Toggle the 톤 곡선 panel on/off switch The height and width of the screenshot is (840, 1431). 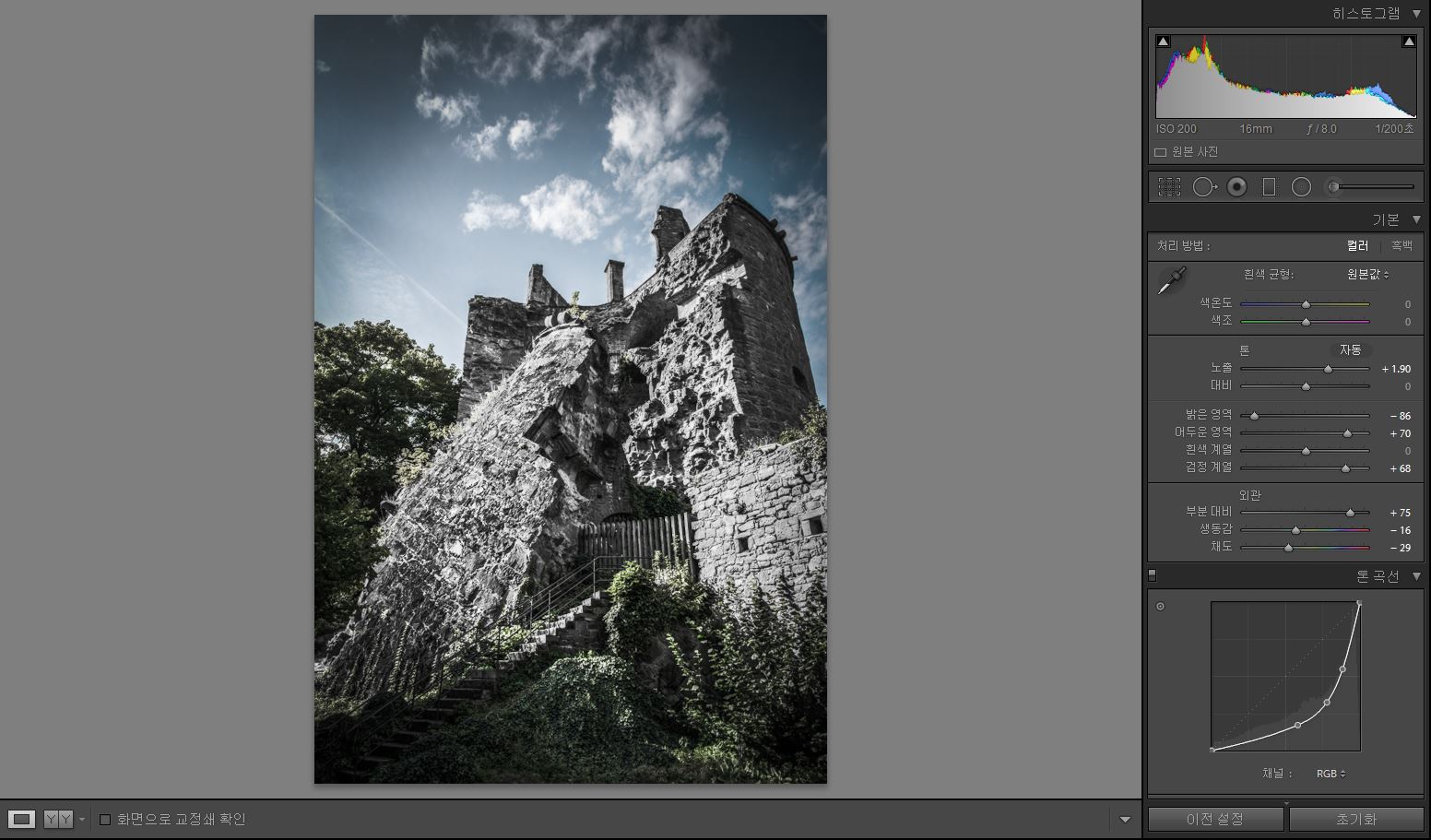point(1152,575)
